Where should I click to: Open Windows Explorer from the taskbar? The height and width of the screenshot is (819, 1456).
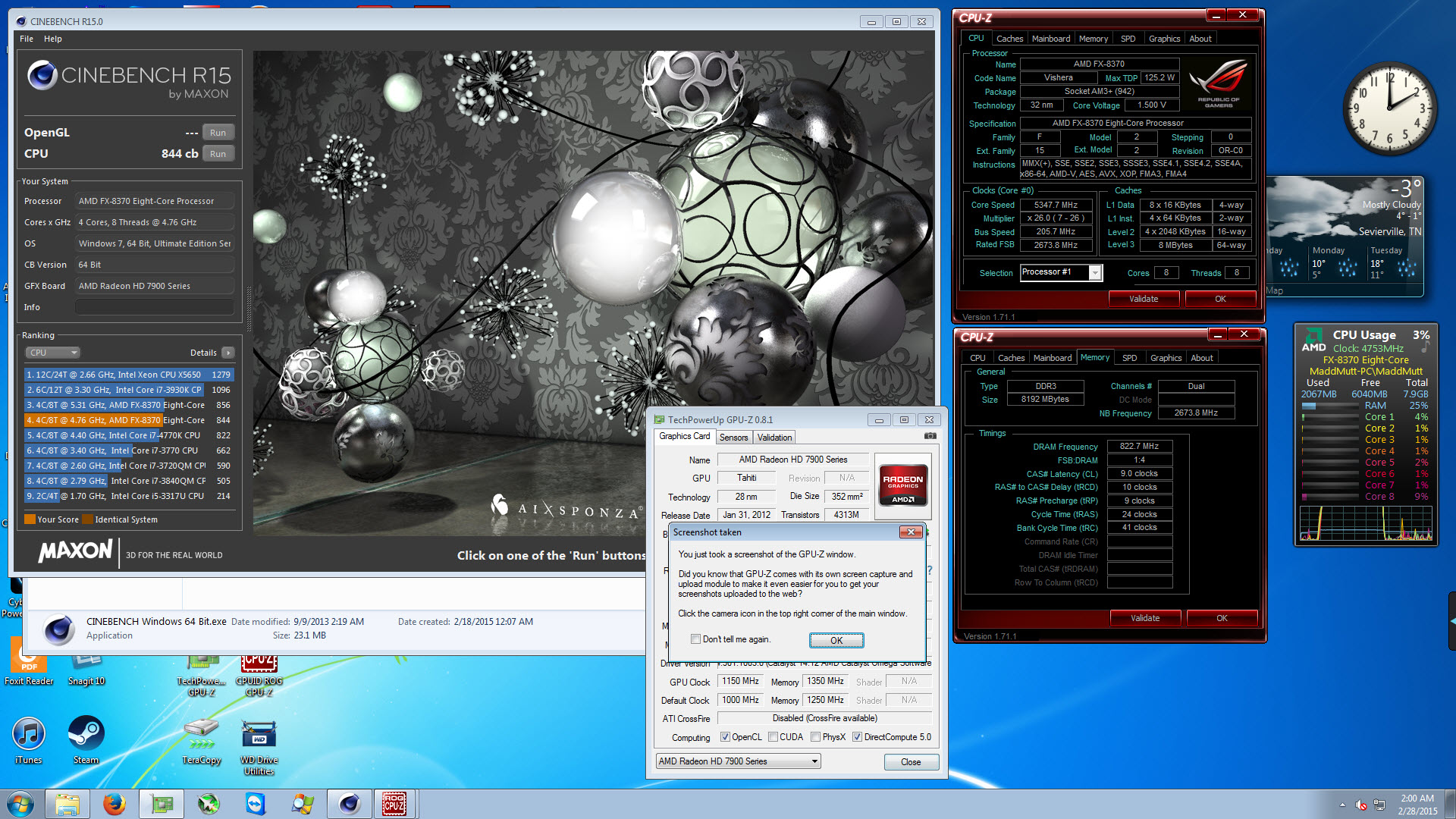tap(67, 804)
